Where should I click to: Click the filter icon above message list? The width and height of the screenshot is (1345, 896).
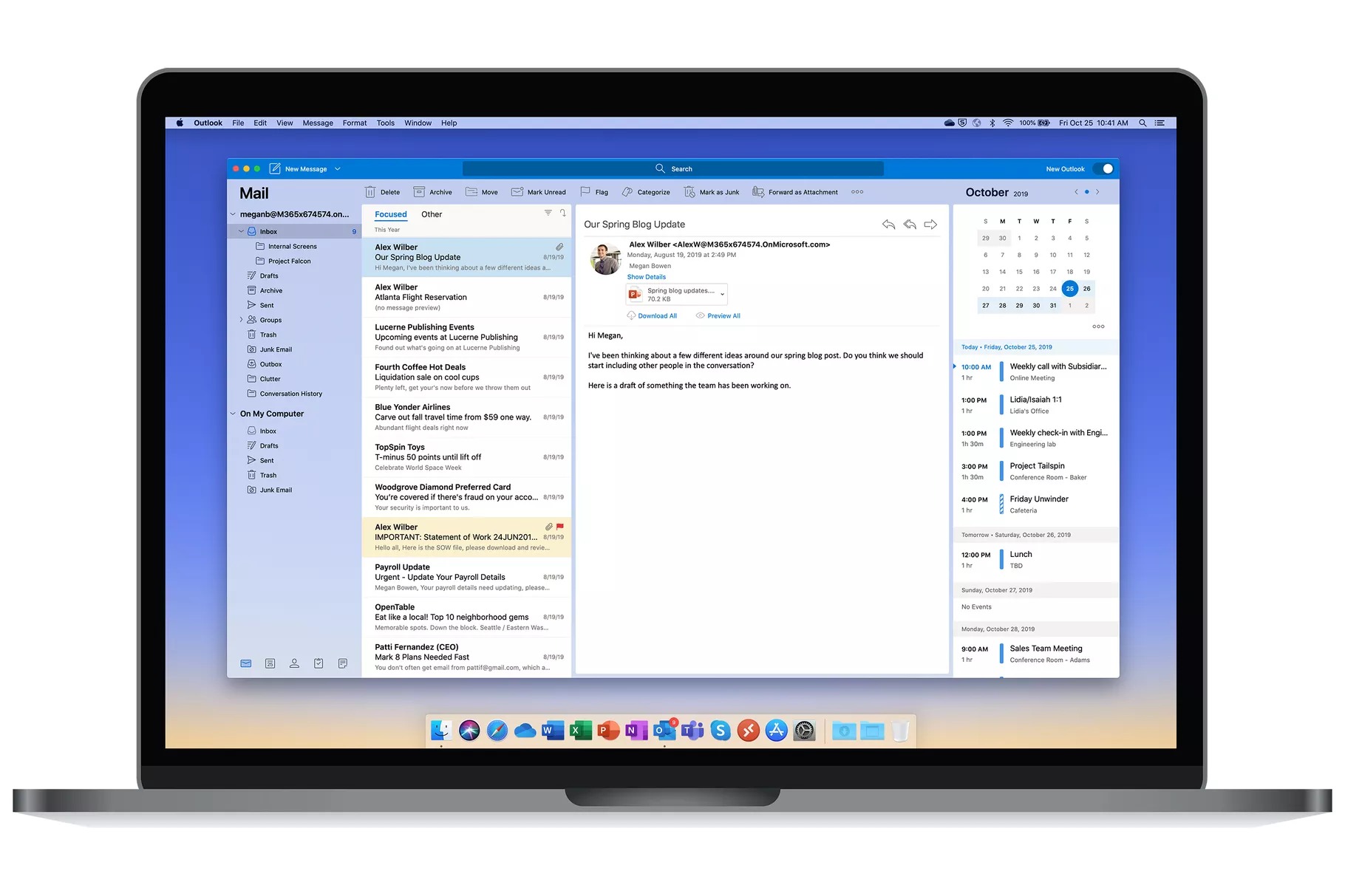click(548, 213)
